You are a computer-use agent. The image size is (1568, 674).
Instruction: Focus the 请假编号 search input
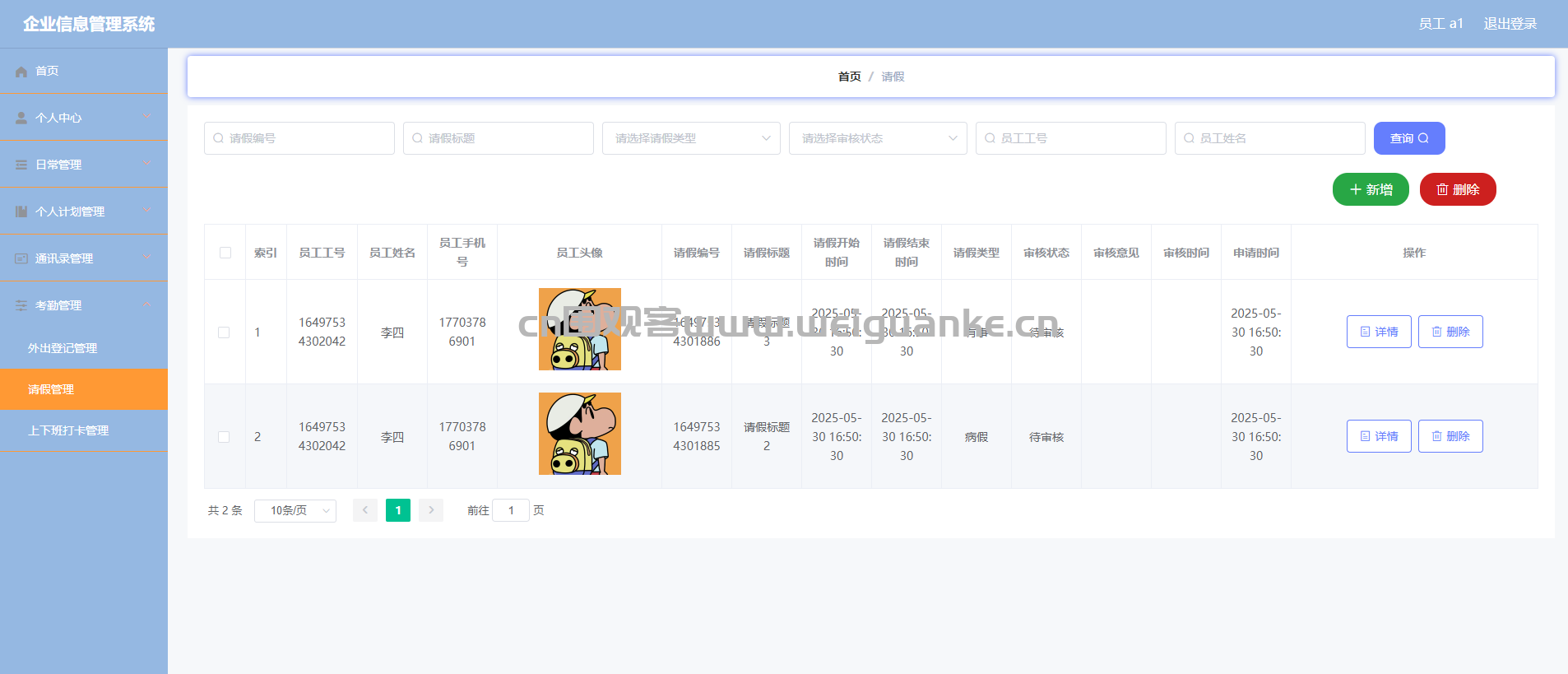pos(299,138)
